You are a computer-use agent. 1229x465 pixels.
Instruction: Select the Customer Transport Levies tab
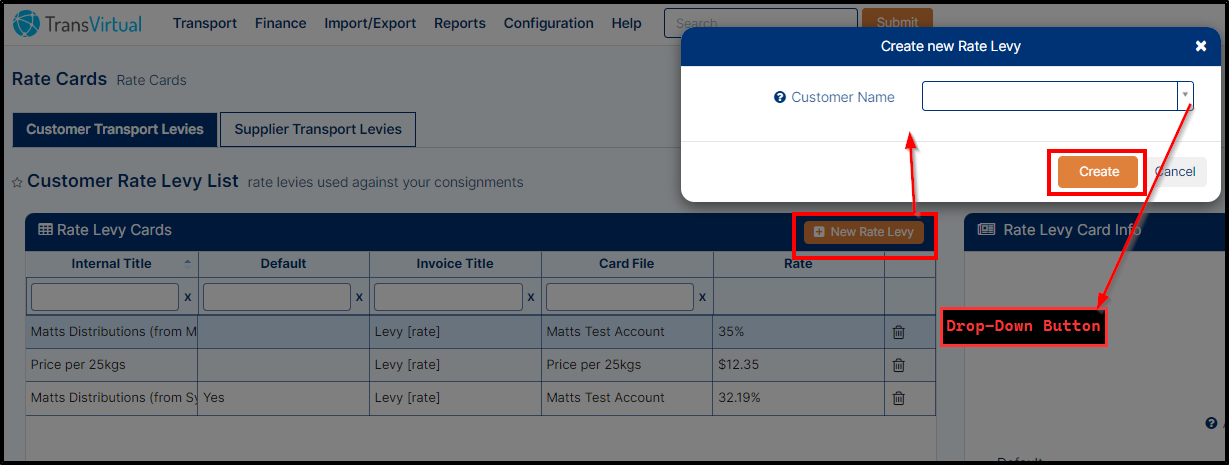[115, 129]
